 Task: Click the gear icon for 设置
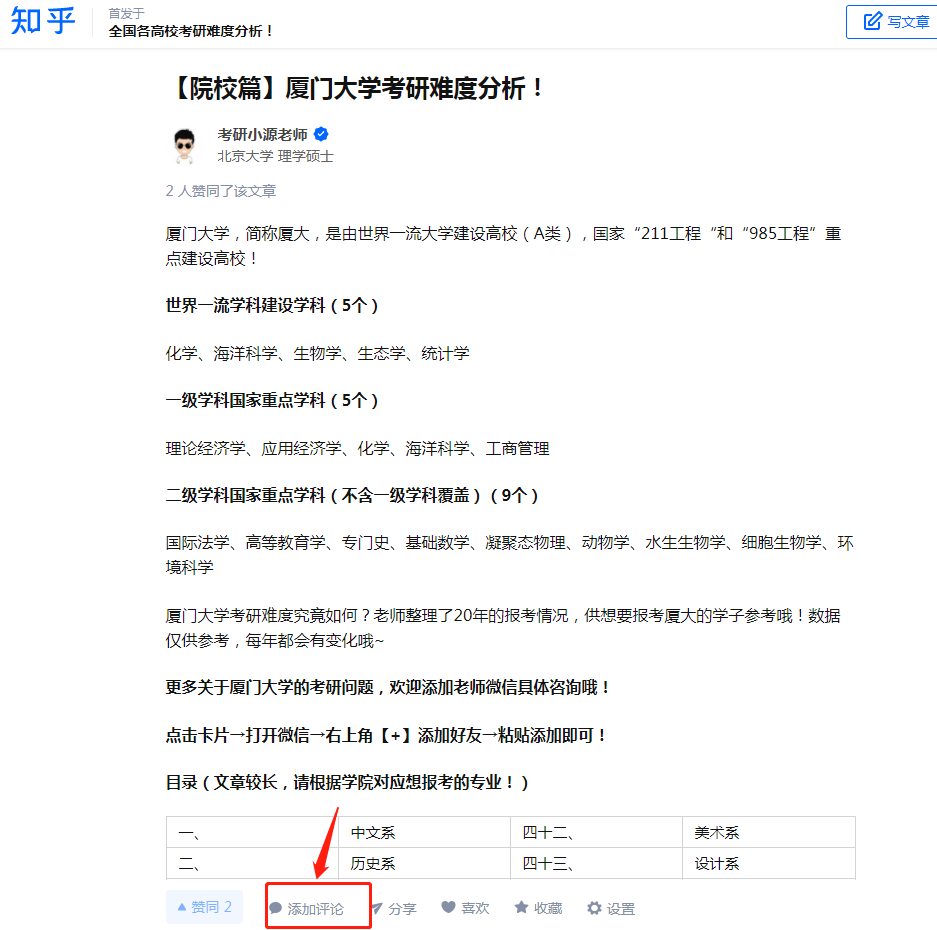click(x=594, y=908)
